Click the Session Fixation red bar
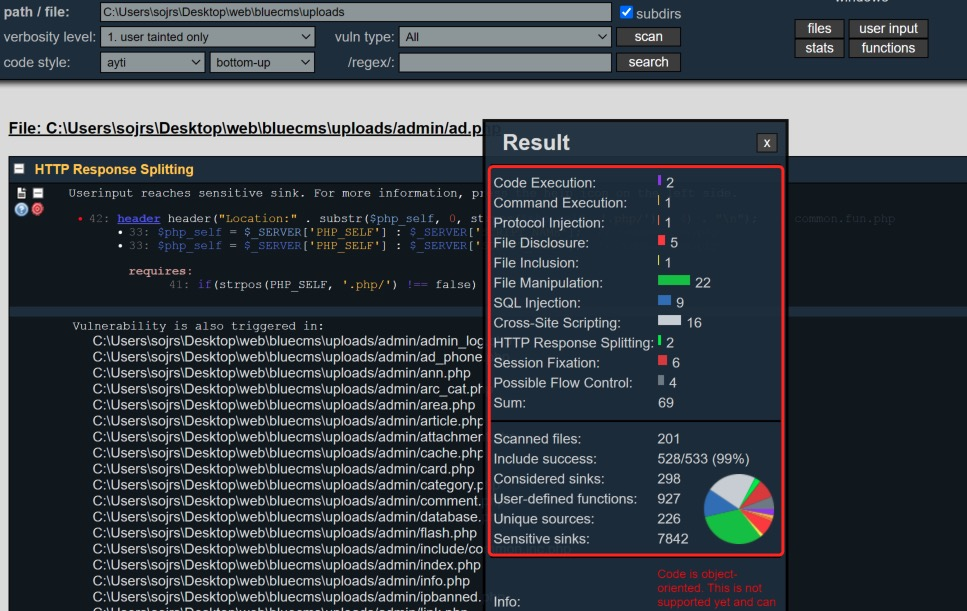Viewport: 967px width, 611px height. coord(662,360)
